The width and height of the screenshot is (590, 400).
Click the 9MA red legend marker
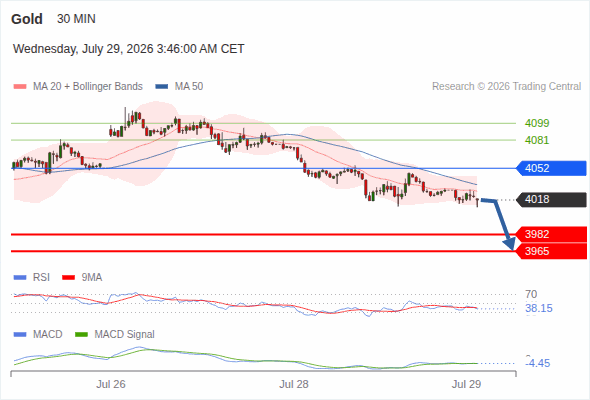(x=68, y=278)
